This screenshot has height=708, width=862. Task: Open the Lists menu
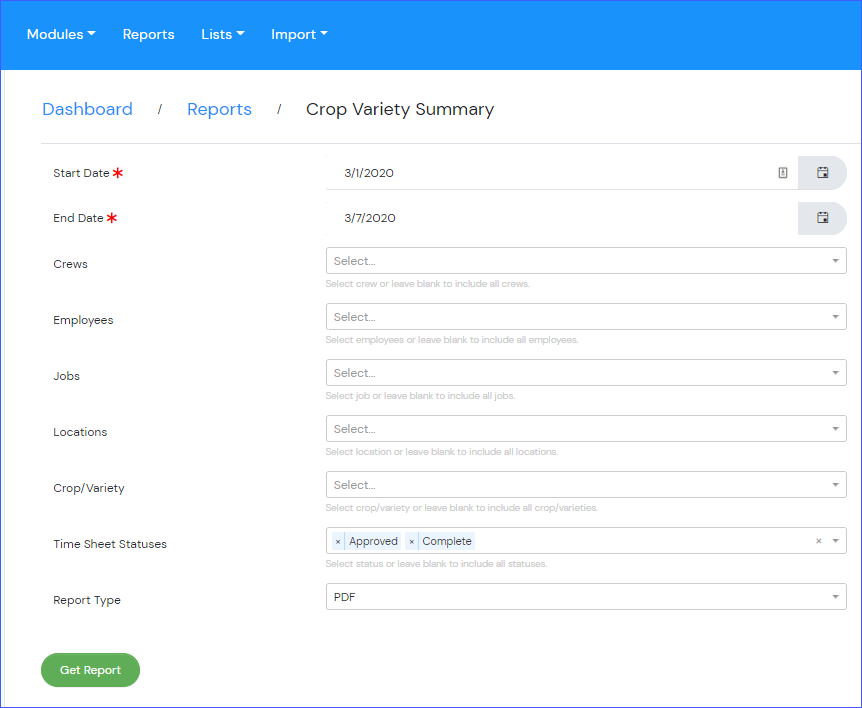[x=223, y=34]
